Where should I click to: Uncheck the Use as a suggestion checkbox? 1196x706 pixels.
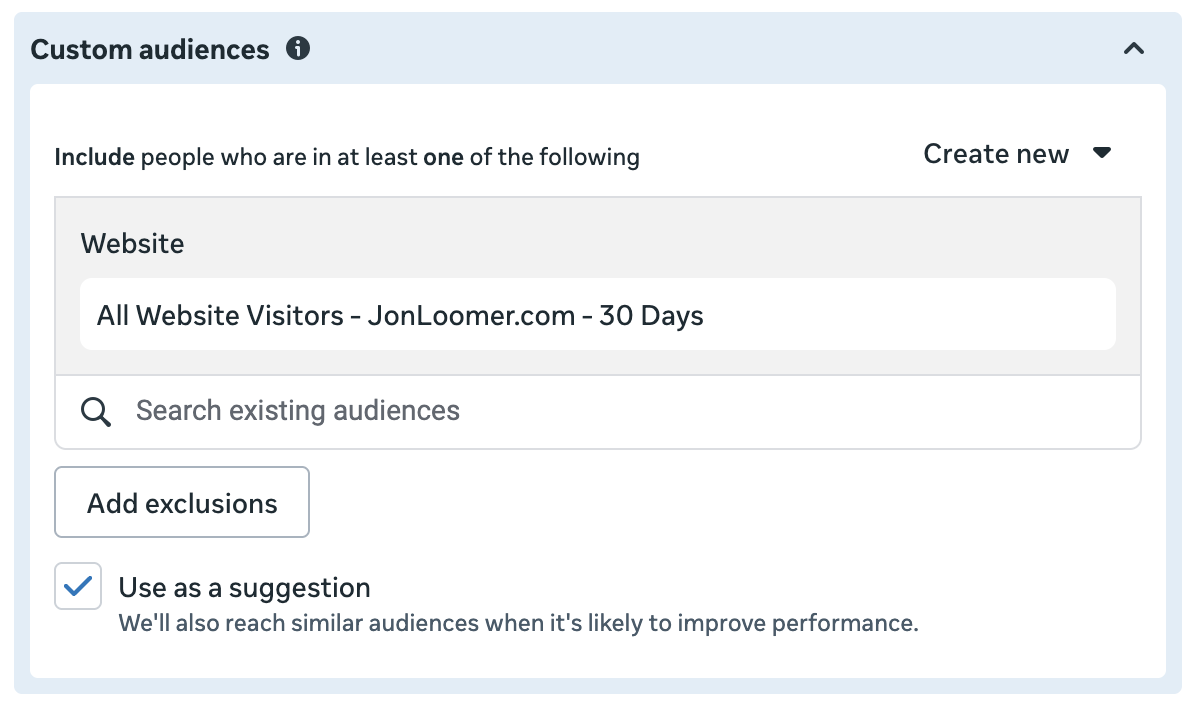(x=78, y=587)
